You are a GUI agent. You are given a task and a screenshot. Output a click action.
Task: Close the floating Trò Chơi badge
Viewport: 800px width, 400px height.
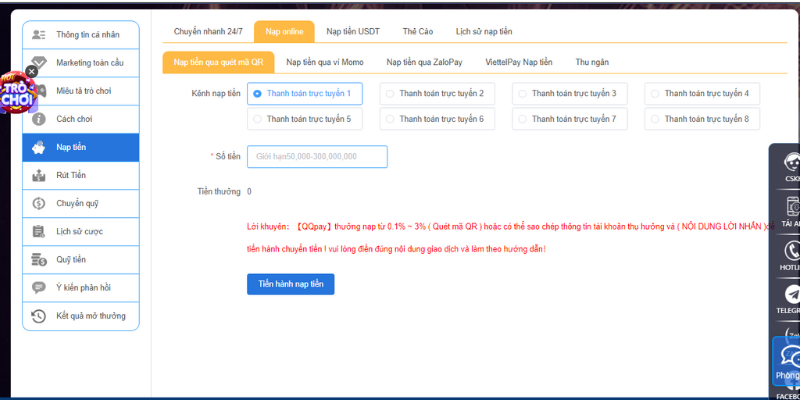31,72
